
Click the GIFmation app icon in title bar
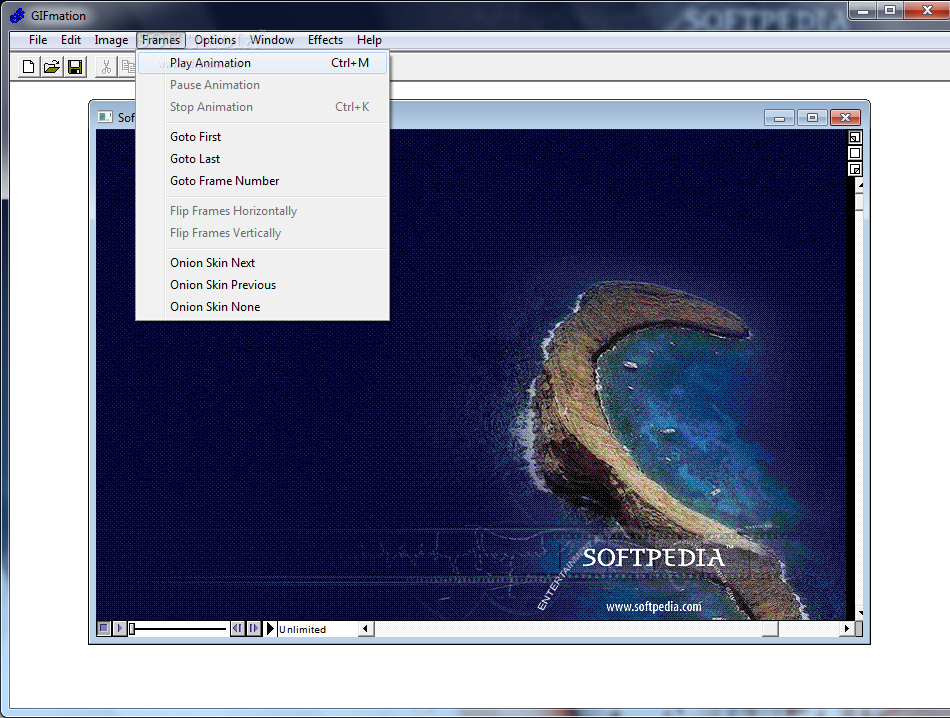(18, 15)
